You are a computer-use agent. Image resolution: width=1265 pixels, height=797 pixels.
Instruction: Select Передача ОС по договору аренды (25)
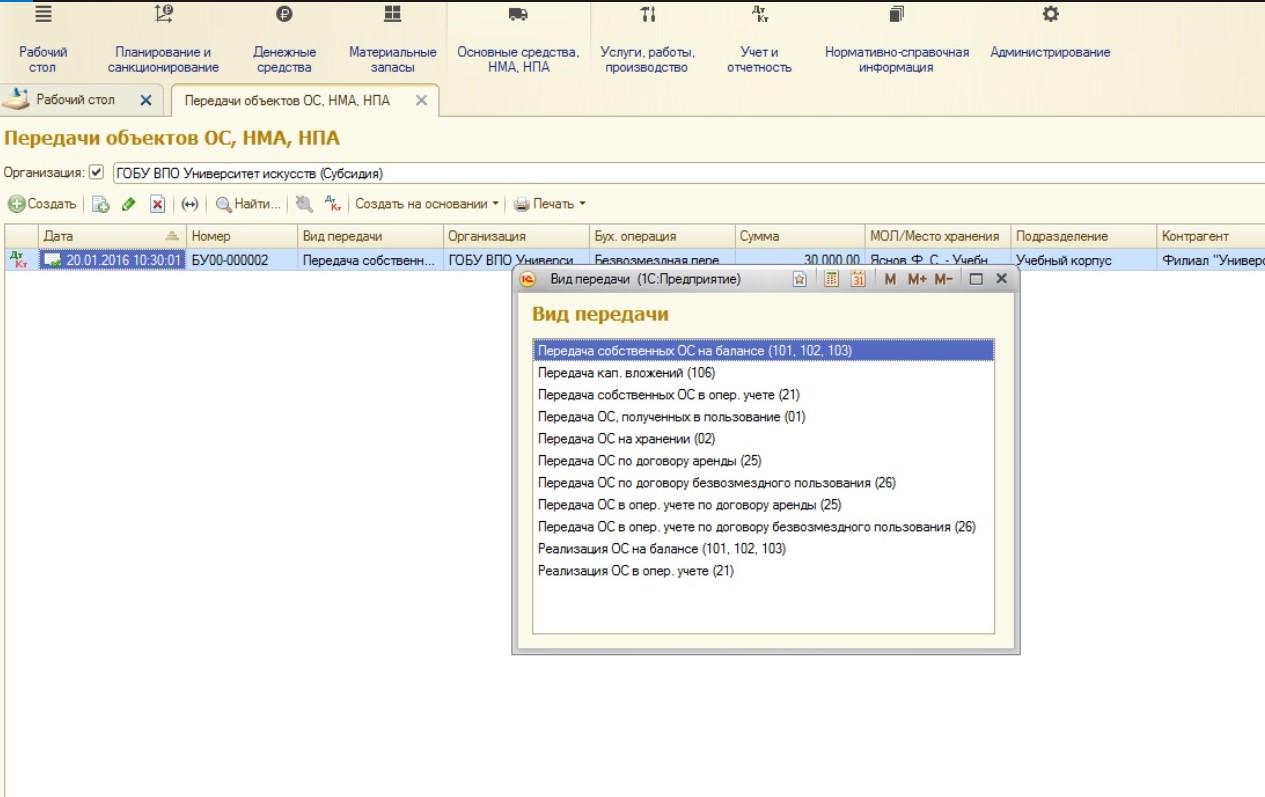click(763, 461)
